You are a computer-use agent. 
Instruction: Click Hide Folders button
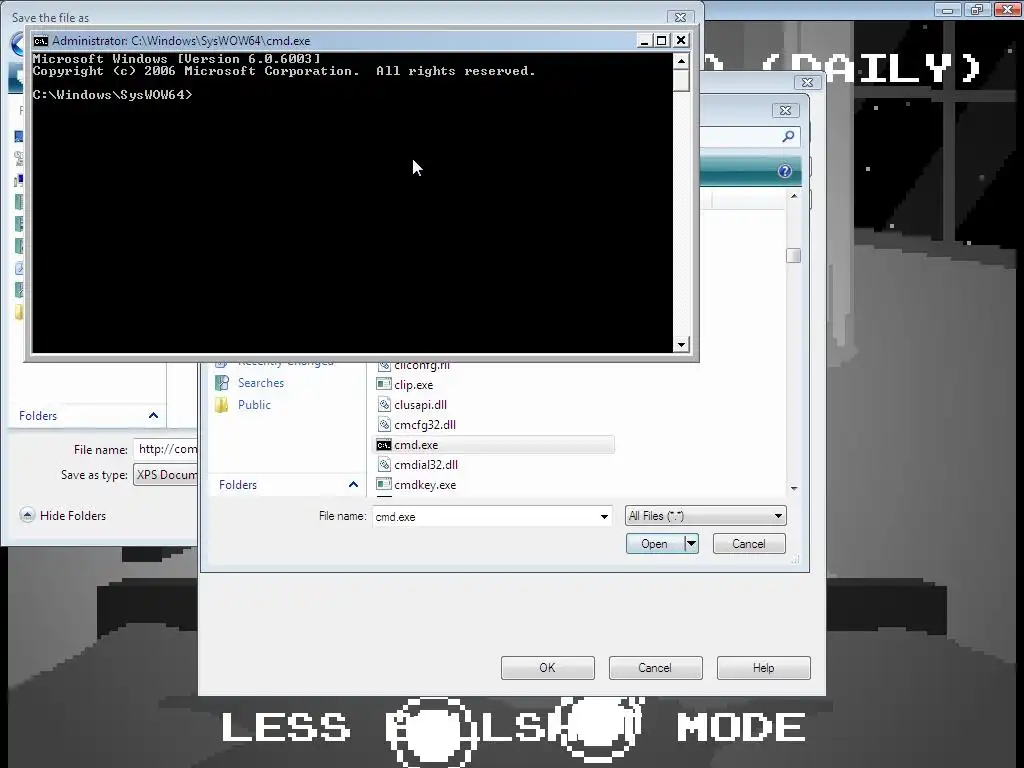click(63, 515)
